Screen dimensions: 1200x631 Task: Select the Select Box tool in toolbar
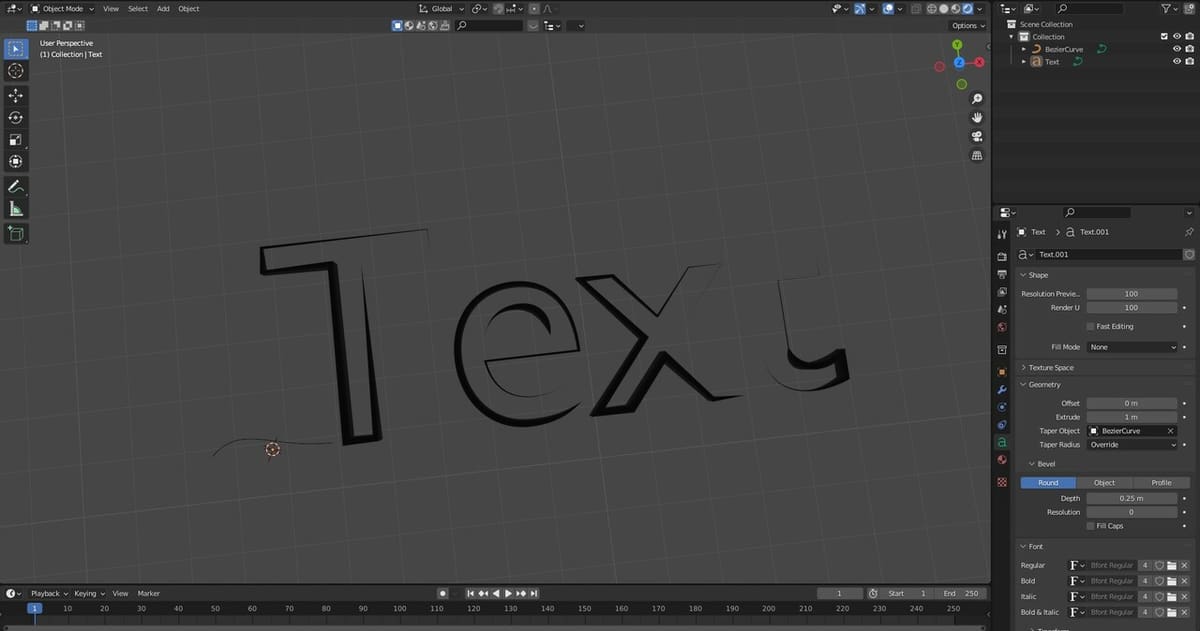[x=16, y=49]
